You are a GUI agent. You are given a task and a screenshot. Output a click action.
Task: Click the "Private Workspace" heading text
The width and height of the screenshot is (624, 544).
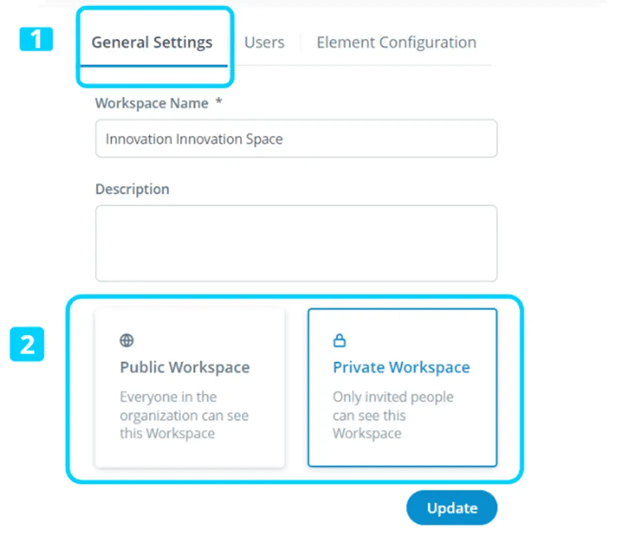[x=401, y=367]
